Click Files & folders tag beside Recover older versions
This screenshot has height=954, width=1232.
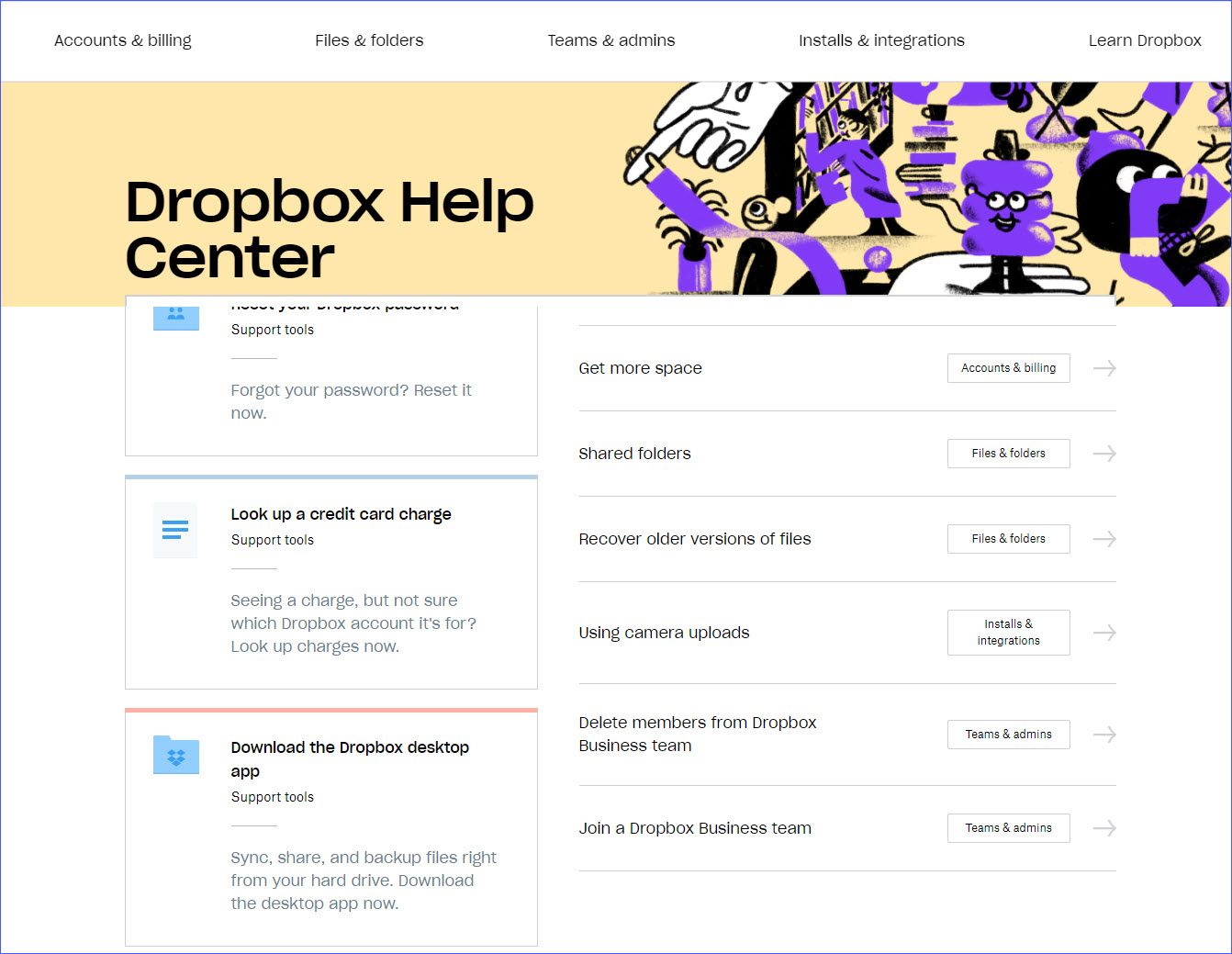click(x=1008, y=539)
